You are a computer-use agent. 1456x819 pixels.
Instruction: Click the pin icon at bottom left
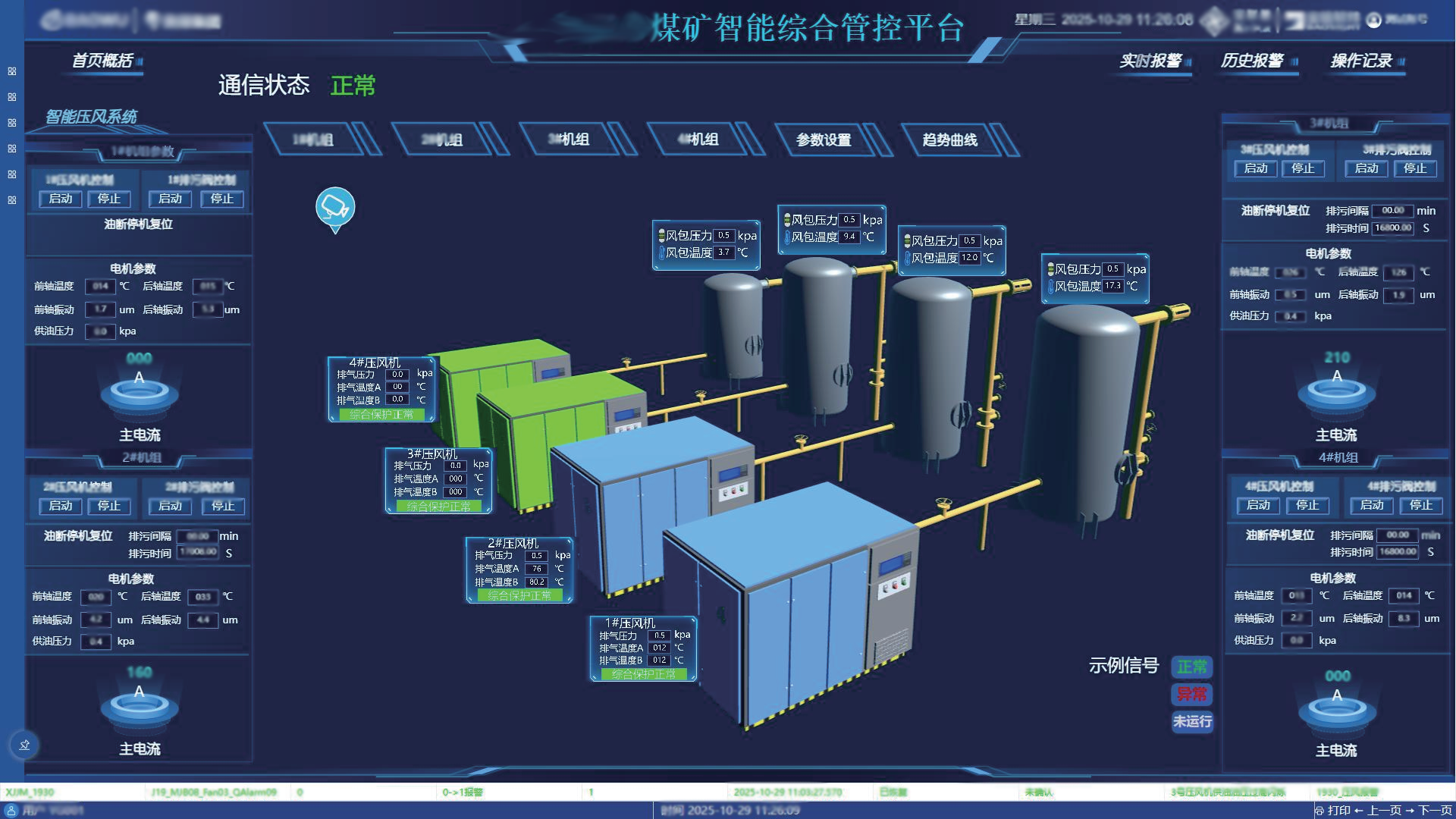pos(24,745)
